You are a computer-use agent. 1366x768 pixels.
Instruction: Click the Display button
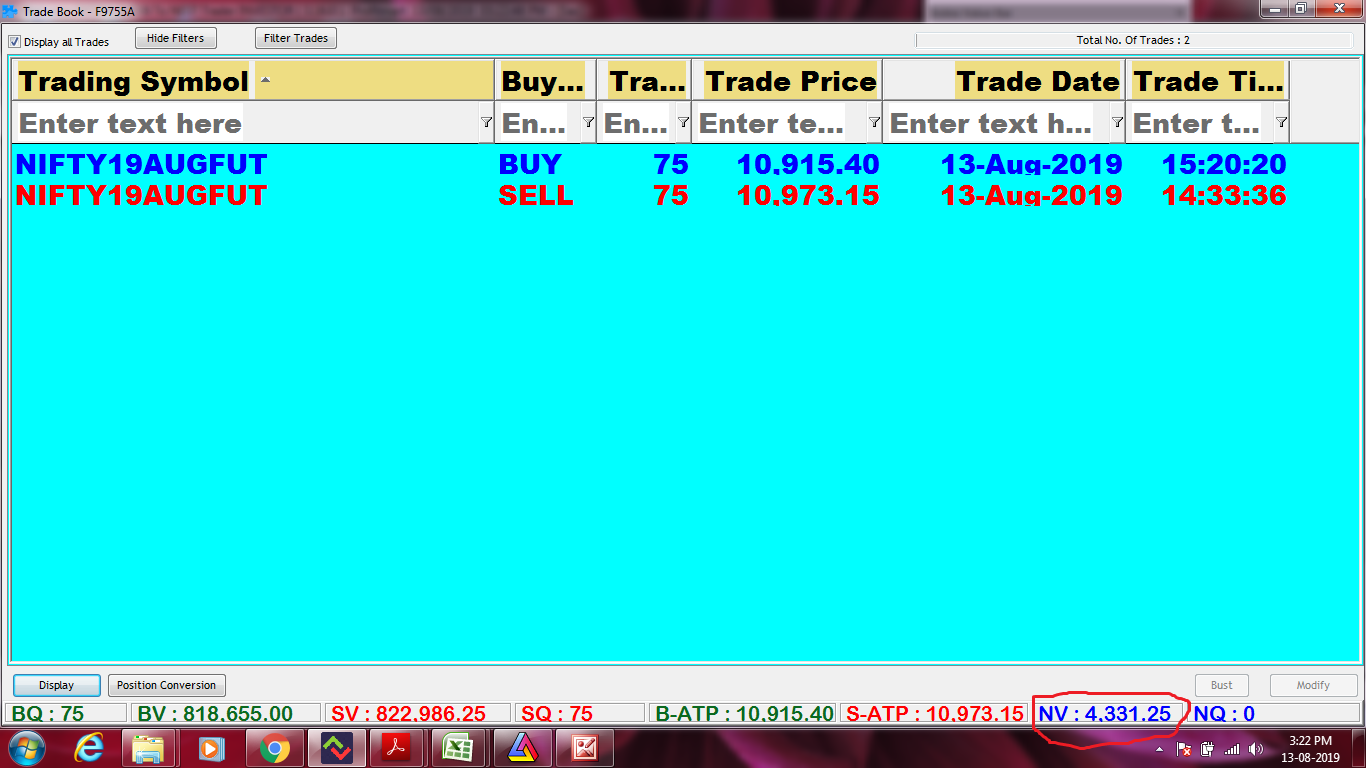57,685
